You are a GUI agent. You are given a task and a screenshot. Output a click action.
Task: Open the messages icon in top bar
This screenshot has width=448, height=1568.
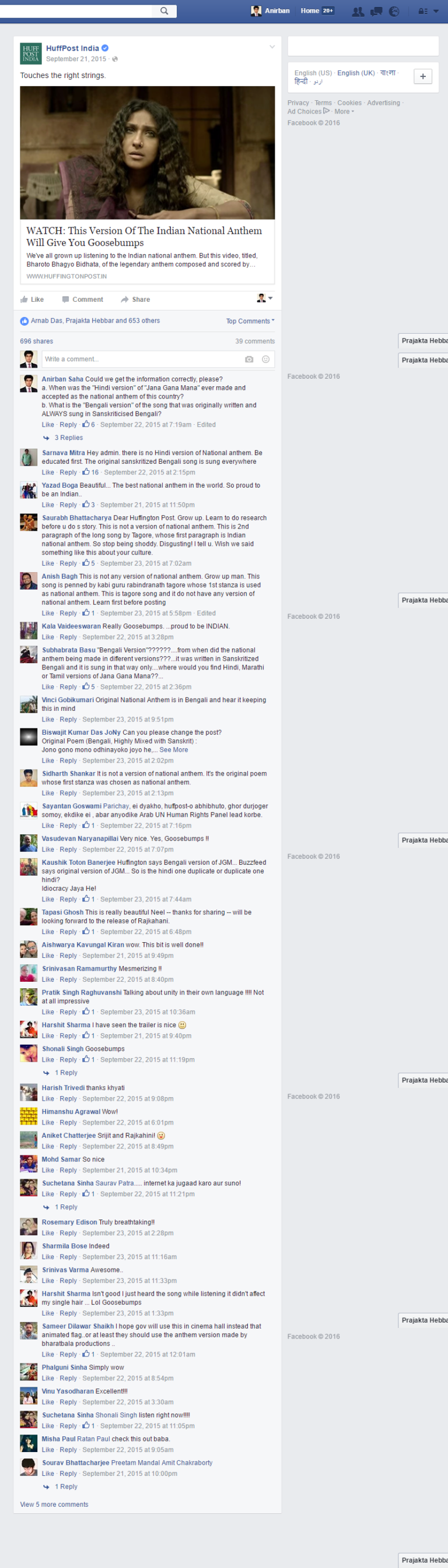click(x=377, y=11)
